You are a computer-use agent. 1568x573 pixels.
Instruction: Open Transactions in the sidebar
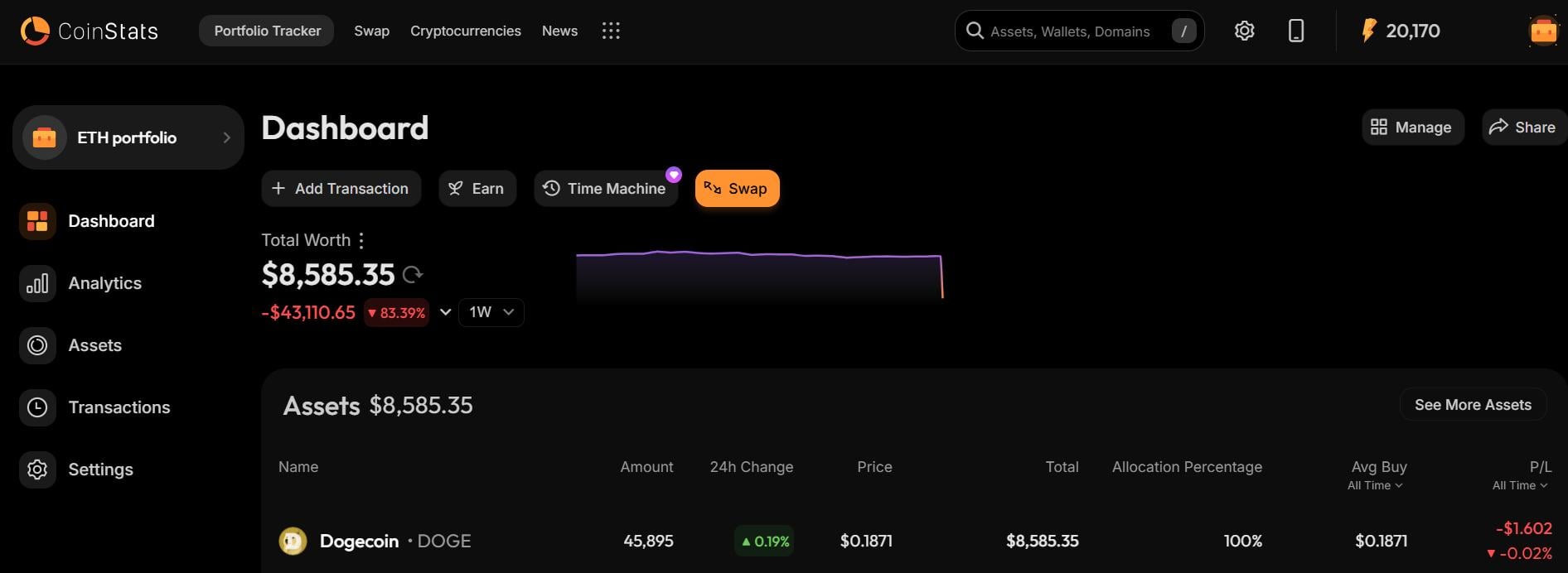119,407
